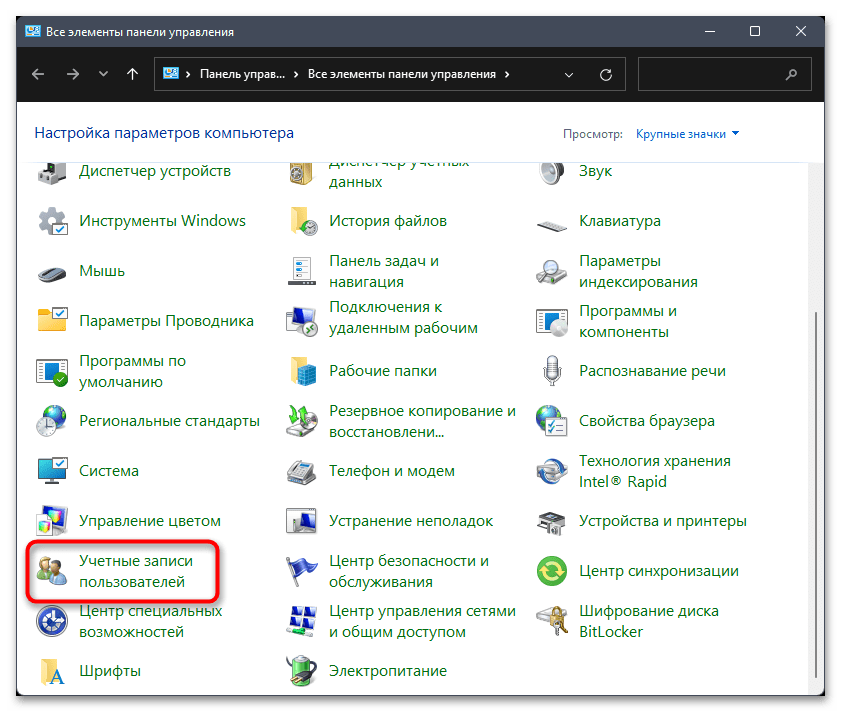This screenshot has height=712, width=841.
Task: Open the Управление цветом icon
Action: (x=52, y=520)
